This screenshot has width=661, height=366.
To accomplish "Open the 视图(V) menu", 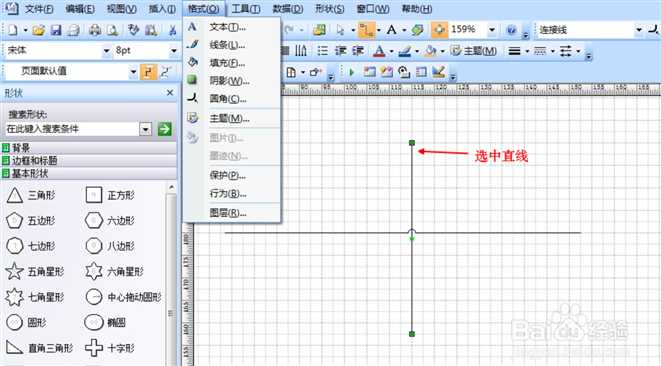I will point(121,8).
